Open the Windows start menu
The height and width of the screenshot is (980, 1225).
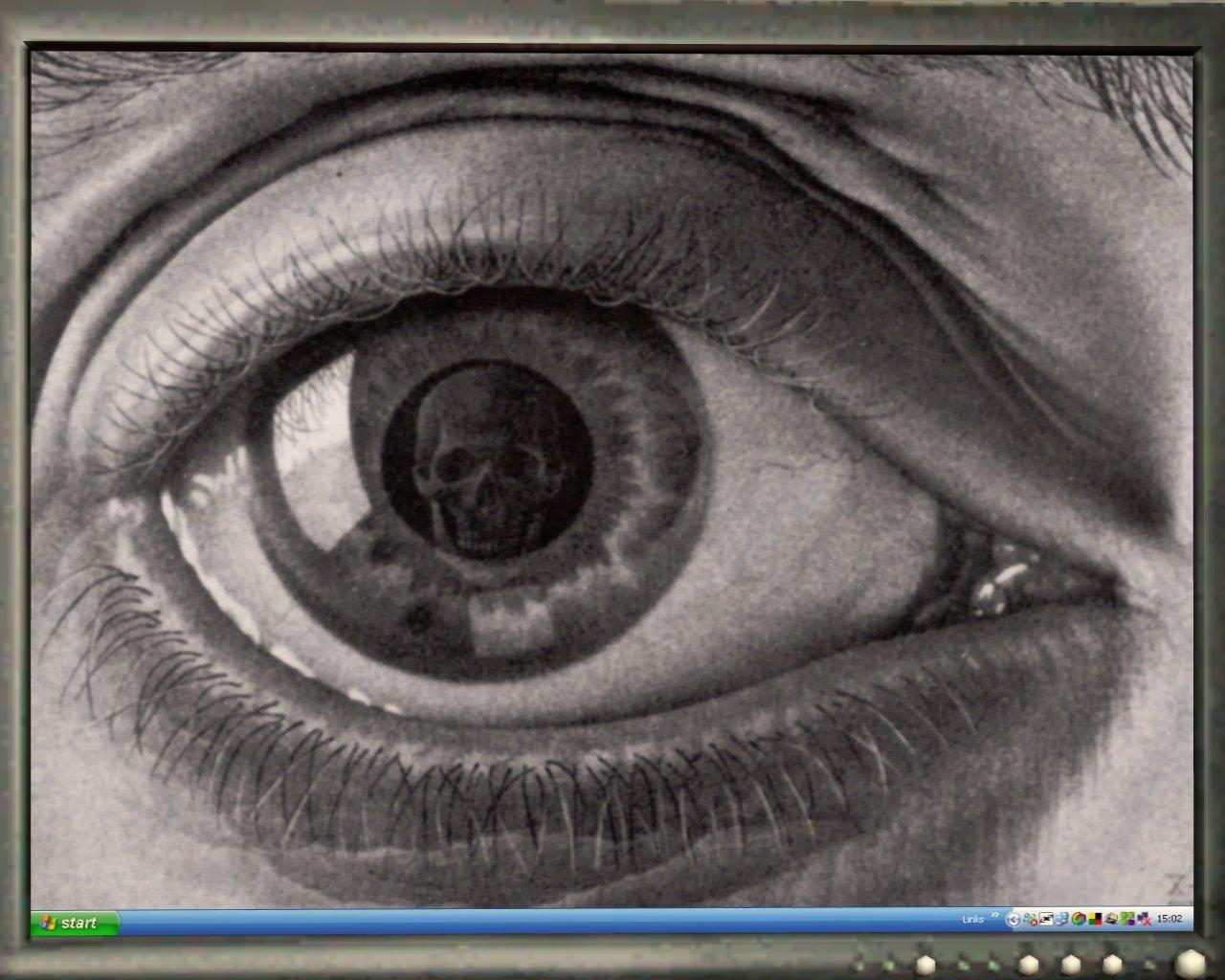[x=76, y=923]
